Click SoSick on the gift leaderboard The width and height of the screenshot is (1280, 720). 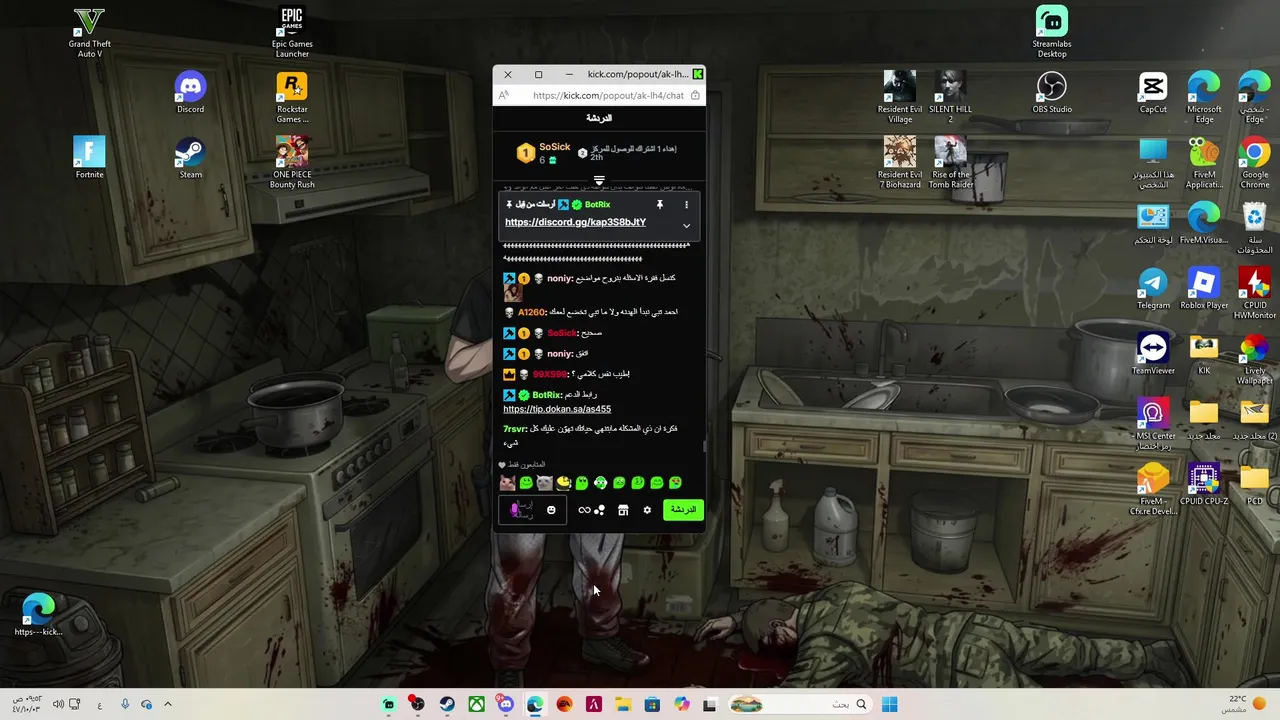pos(554,147)
